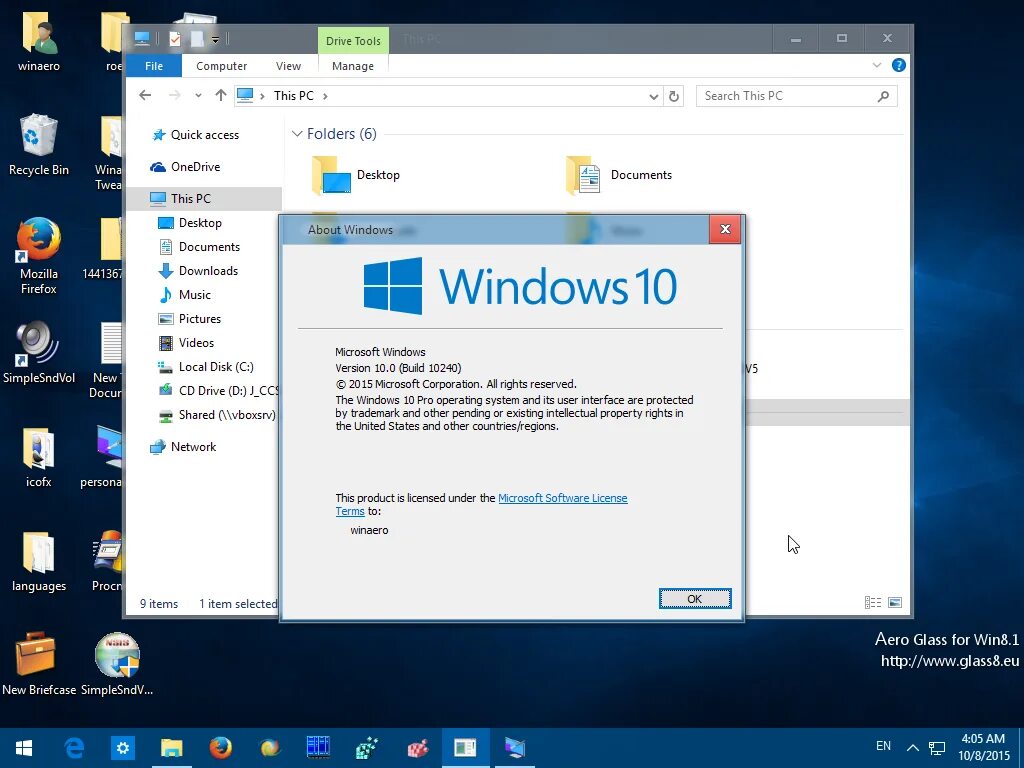This screenshot has width=1024, height=768.
Task: Switch to large icons view layout
Action: tap(895, 603)
